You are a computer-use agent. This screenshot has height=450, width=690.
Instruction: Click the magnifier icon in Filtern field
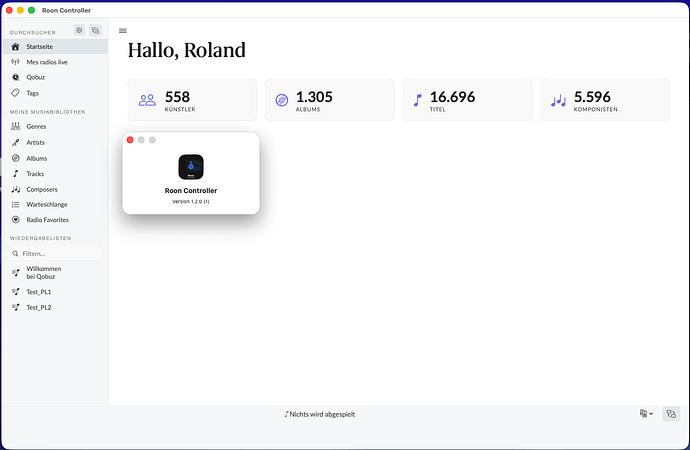(15, 253)
